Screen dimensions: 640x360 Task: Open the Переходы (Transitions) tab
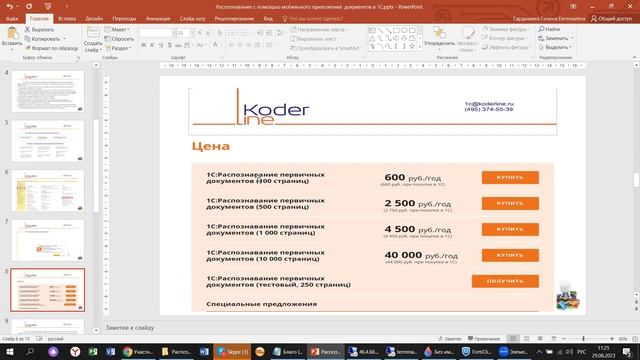tap(124, 18)
